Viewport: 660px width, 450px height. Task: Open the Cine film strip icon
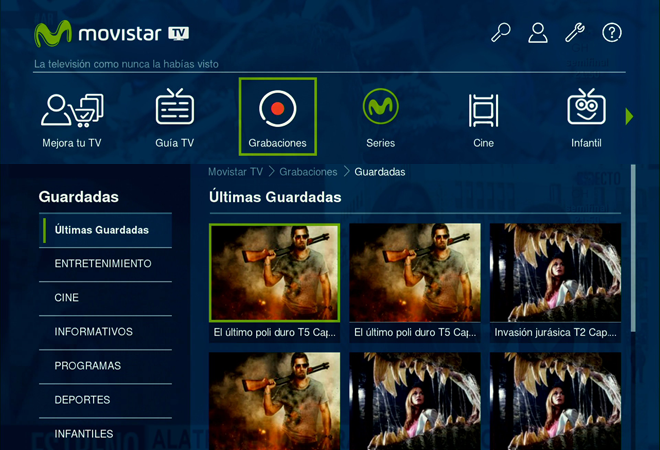[x=483, y=110]
